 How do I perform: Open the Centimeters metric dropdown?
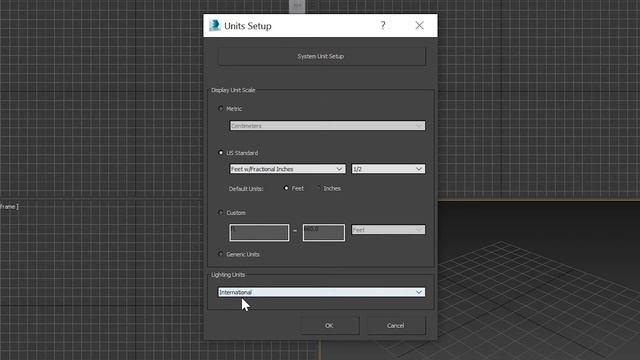coord(327,126)
